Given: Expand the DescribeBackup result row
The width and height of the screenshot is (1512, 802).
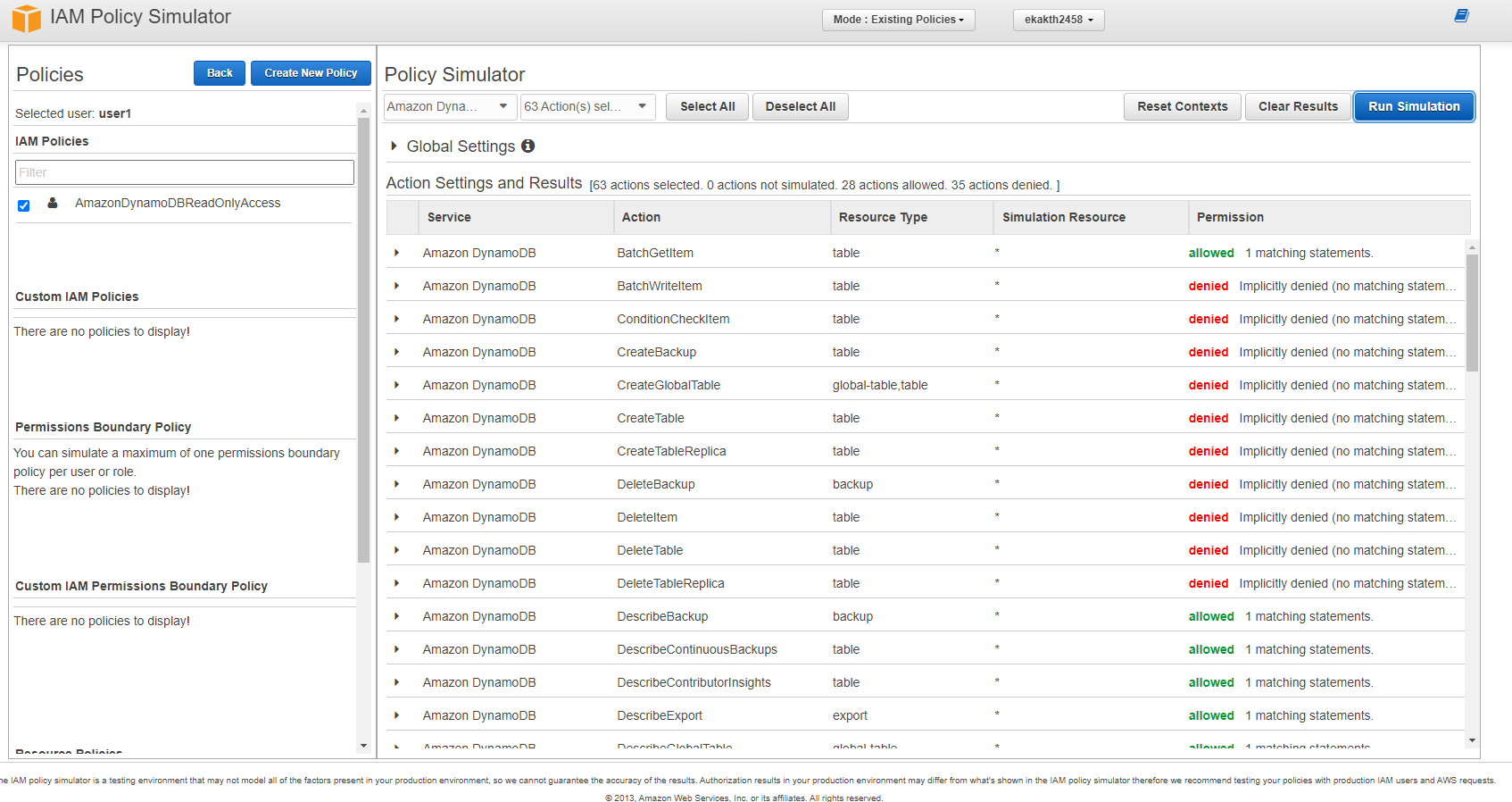Looking at the screenshot, I should [396, 616].
